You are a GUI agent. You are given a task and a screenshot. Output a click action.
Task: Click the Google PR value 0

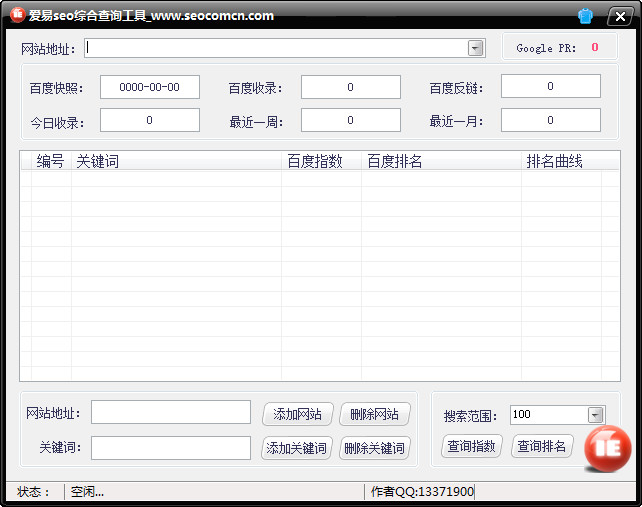595,48
